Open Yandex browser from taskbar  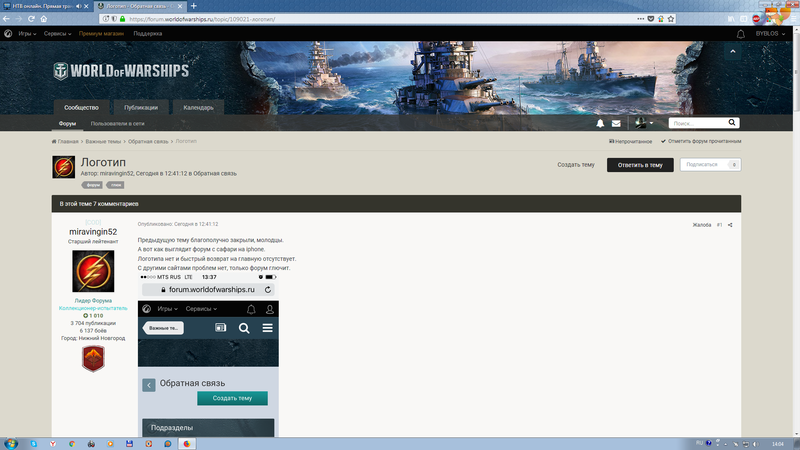(53, 444)
